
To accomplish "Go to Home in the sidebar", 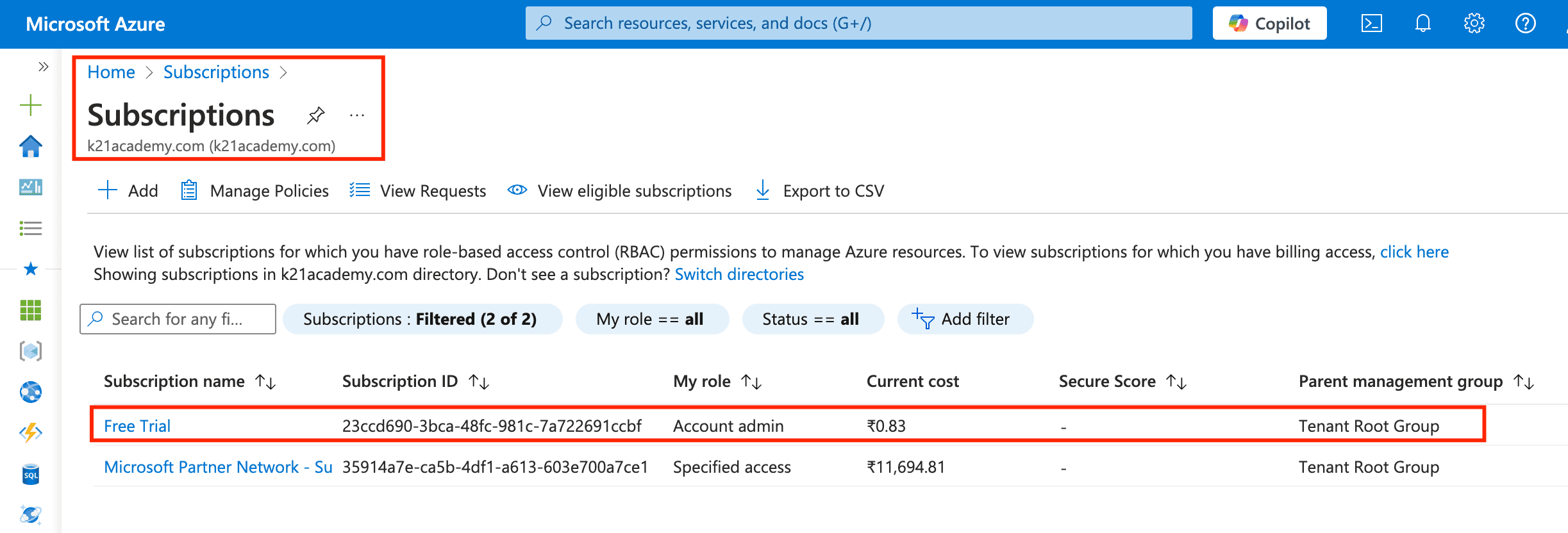I will (x=30, y=146).
